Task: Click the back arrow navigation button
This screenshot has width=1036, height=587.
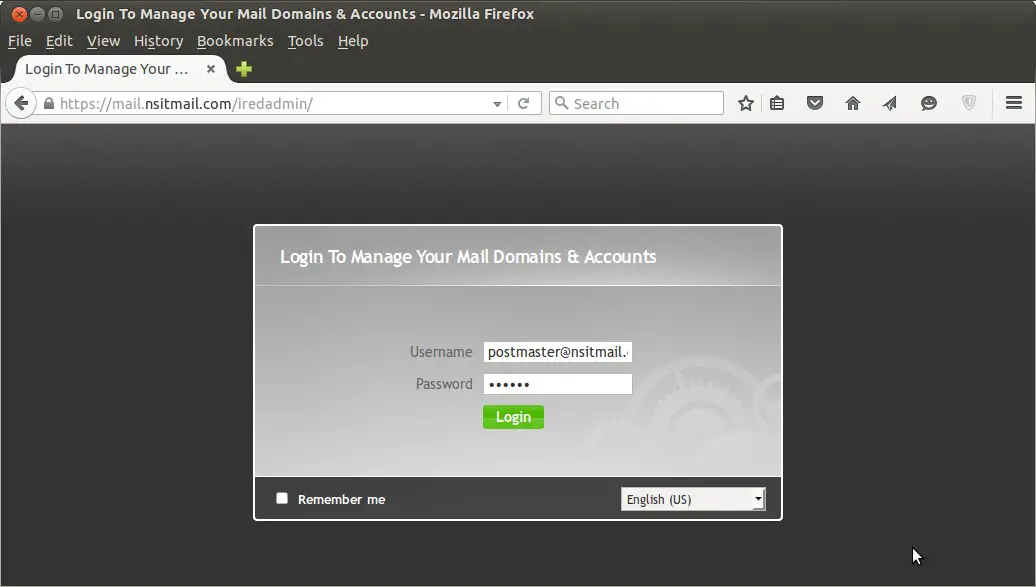Action: point(21,103)
